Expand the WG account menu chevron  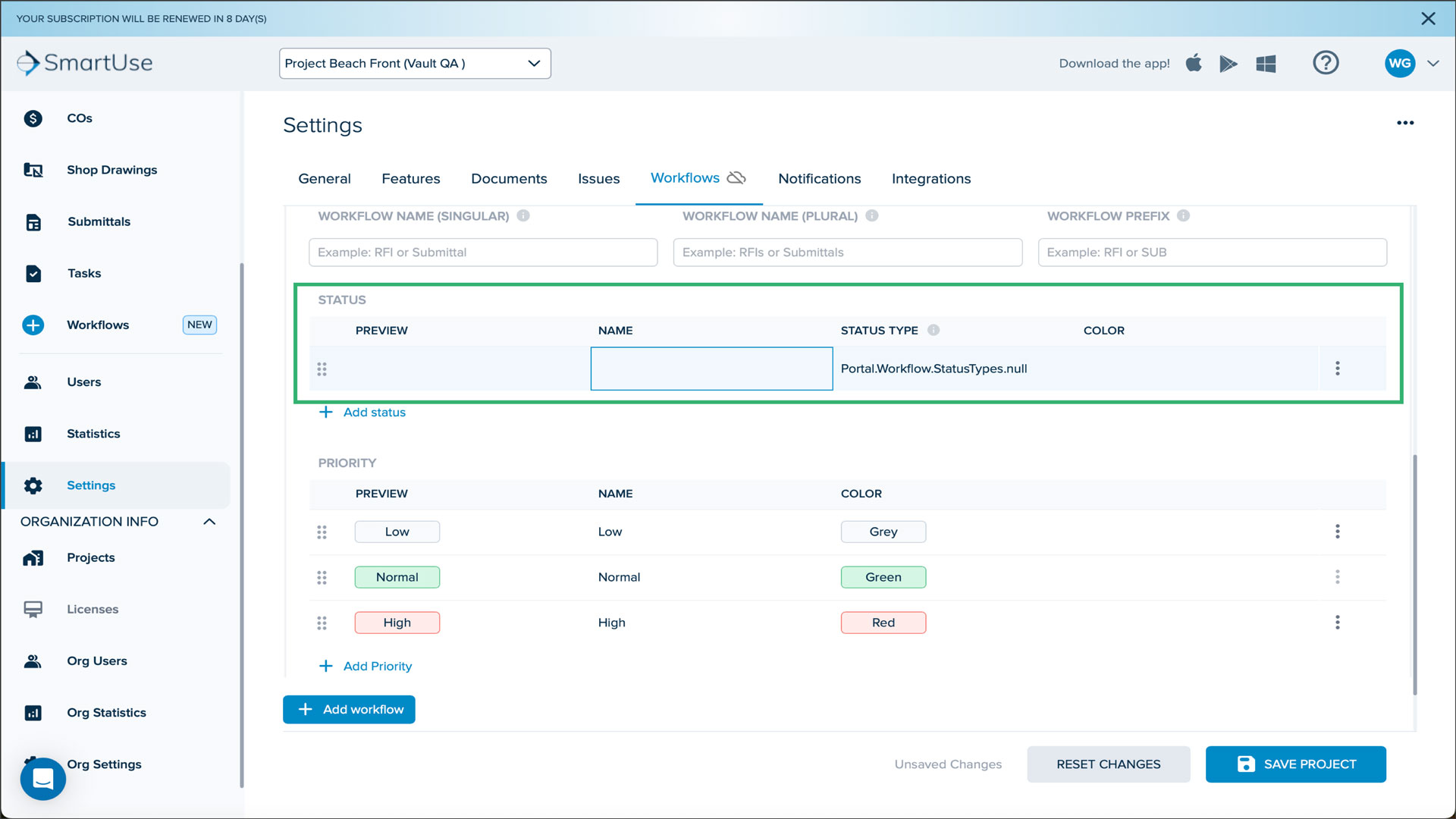pyautogui.click(x=1434, y=64)
